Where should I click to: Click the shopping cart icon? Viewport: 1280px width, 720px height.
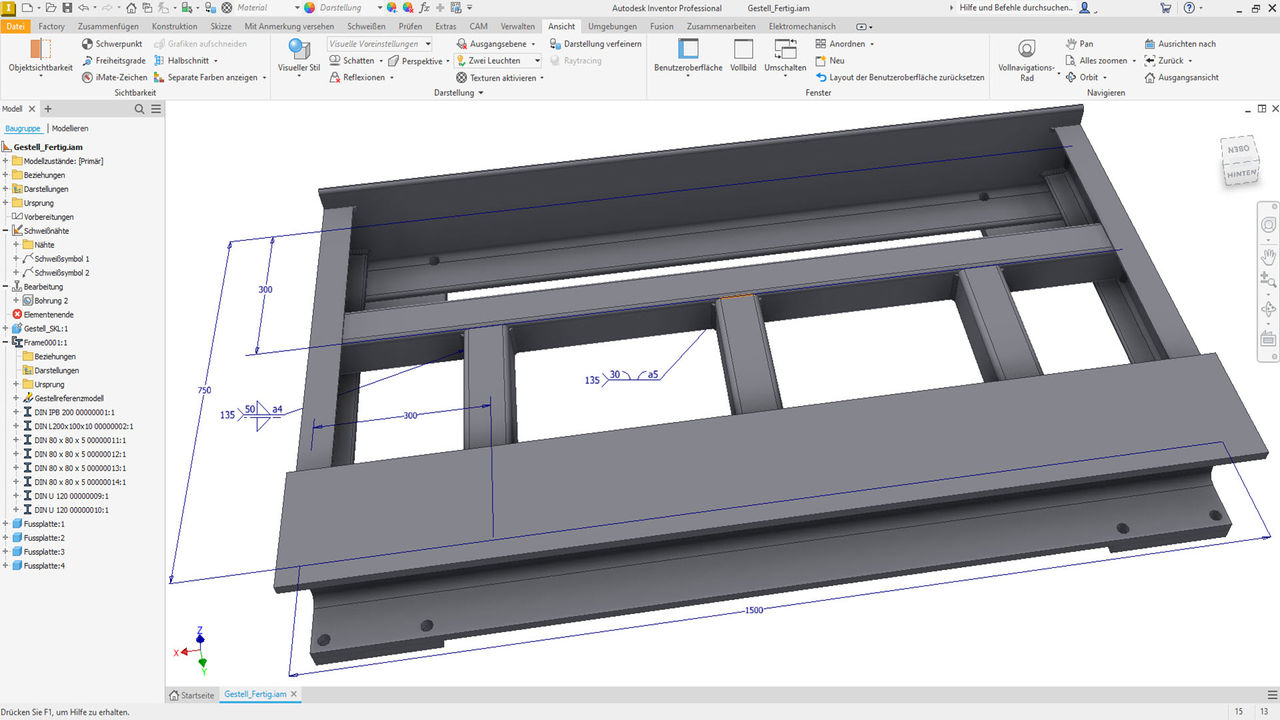point(1166,7)
